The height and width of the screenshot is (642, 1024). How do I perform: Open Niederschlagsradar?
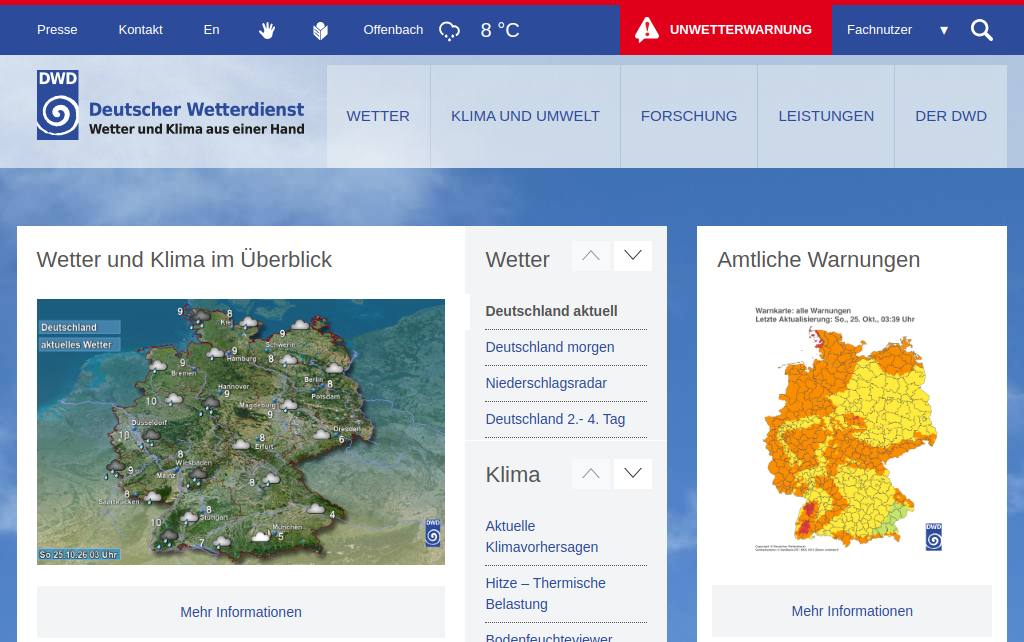pyautogui.click(x=546, y=383)
